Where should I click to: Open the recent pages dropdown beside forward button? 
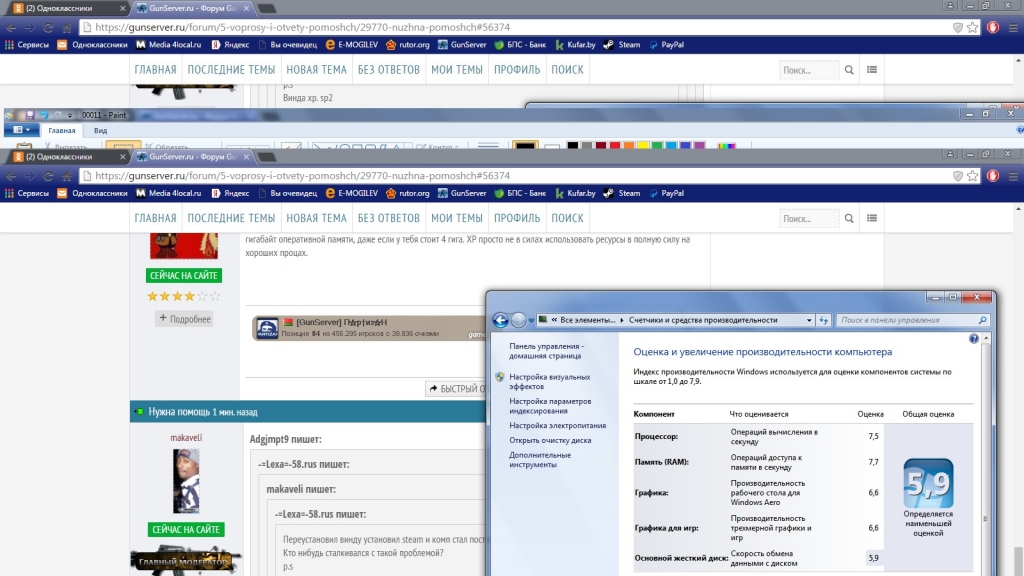[x=532, y=320]
